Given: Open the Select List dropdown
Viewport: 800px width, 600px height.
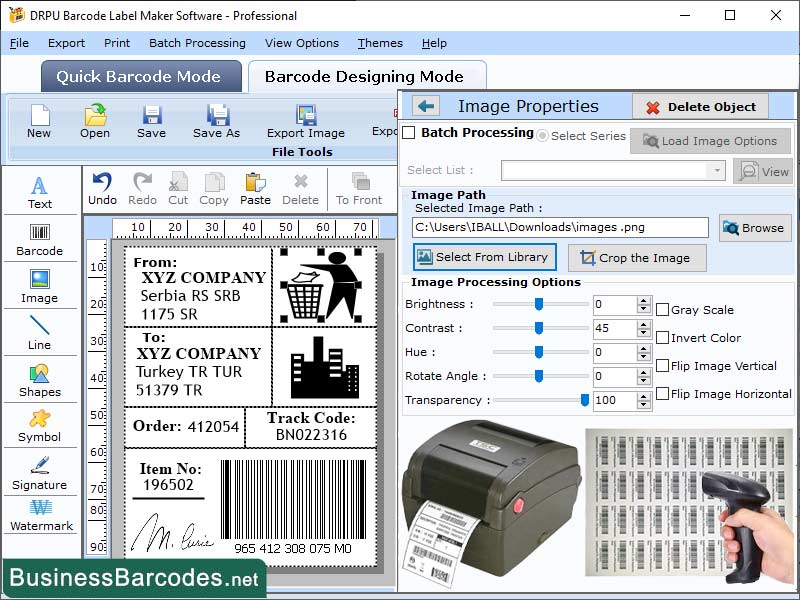Looking at the screenshot, I should [x=717, y=172].
